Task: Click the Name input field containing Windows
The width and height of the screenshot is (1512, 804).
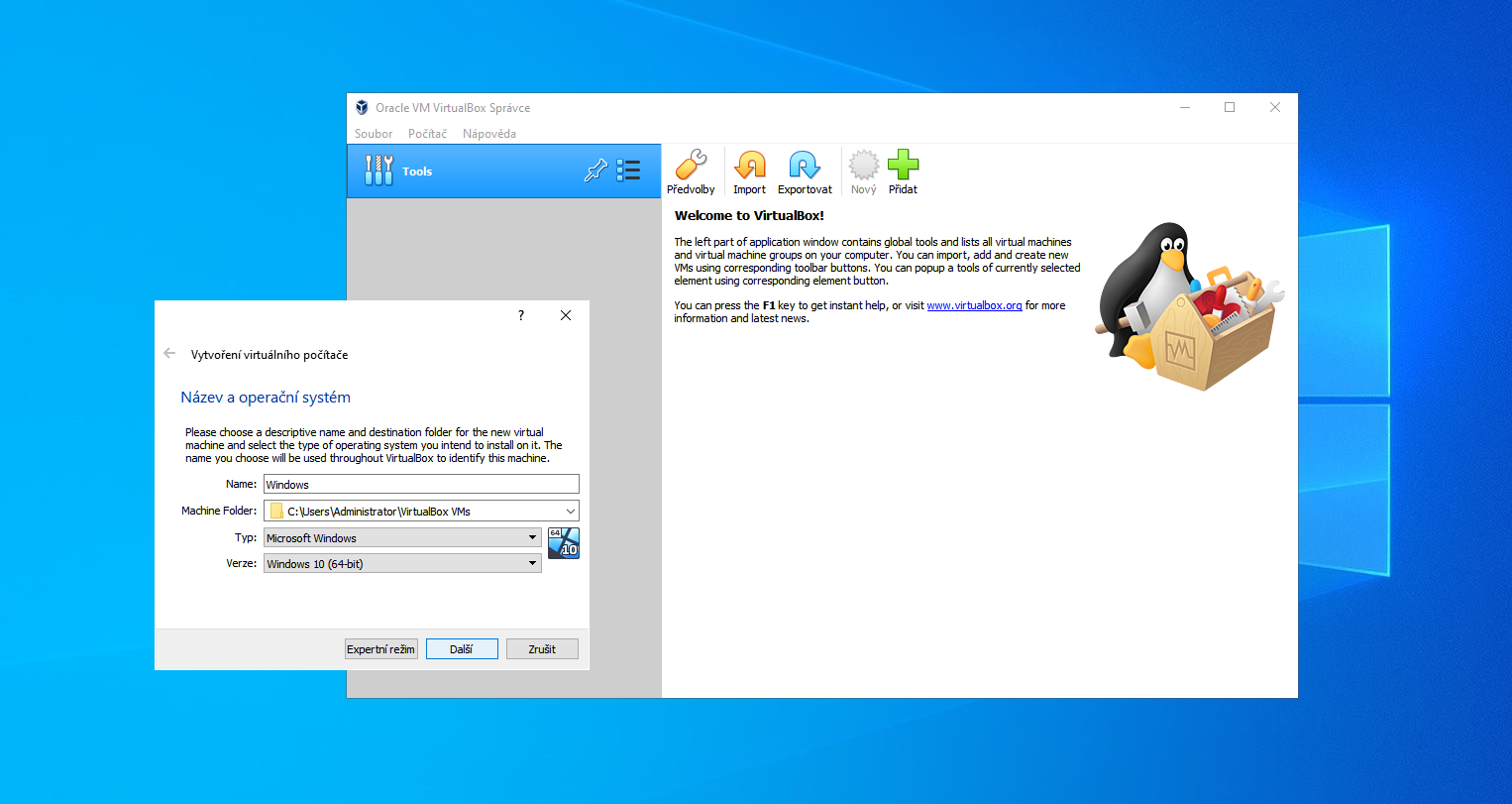Action: (421, 484)
